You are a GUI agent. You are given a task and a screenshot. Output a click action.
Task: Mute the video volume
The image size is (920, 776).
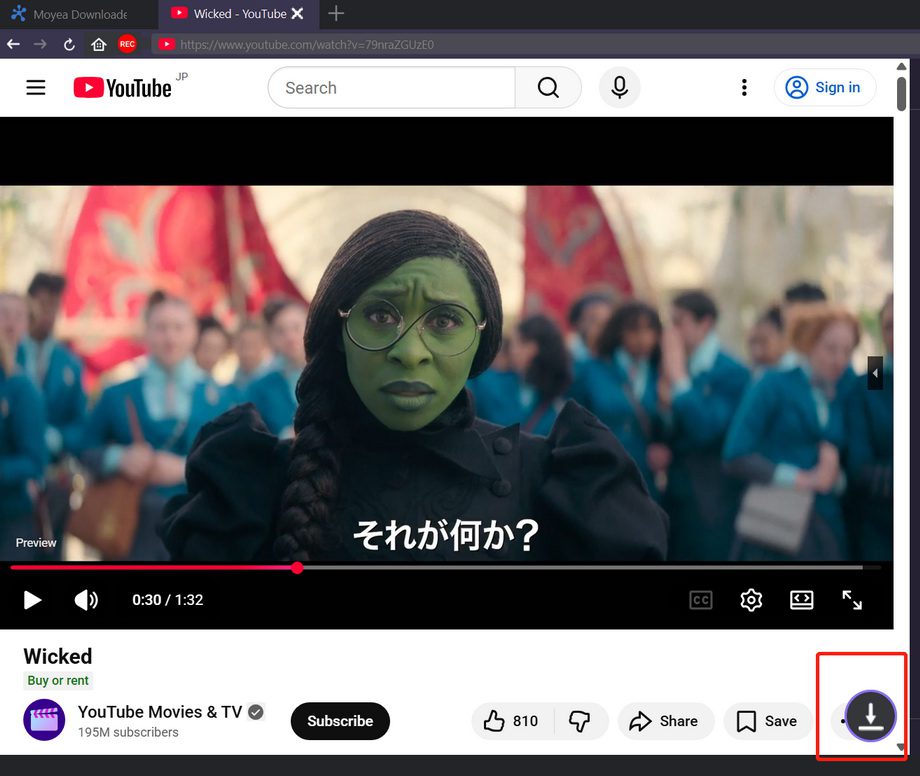coord(86,600)
